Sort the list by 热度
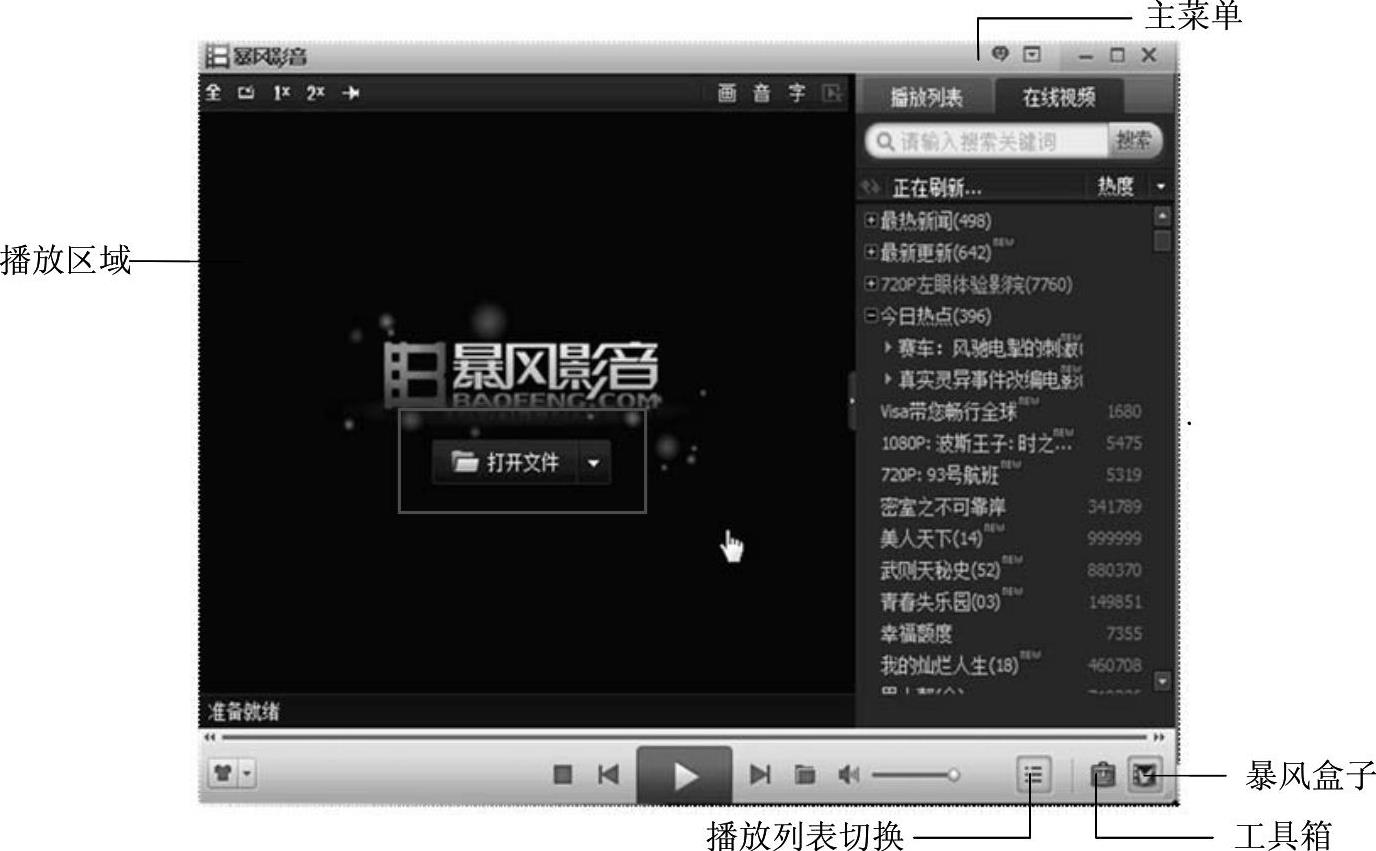This screenshot has height=851, width=1376. pyautogui.click(x=1115, y=187)
